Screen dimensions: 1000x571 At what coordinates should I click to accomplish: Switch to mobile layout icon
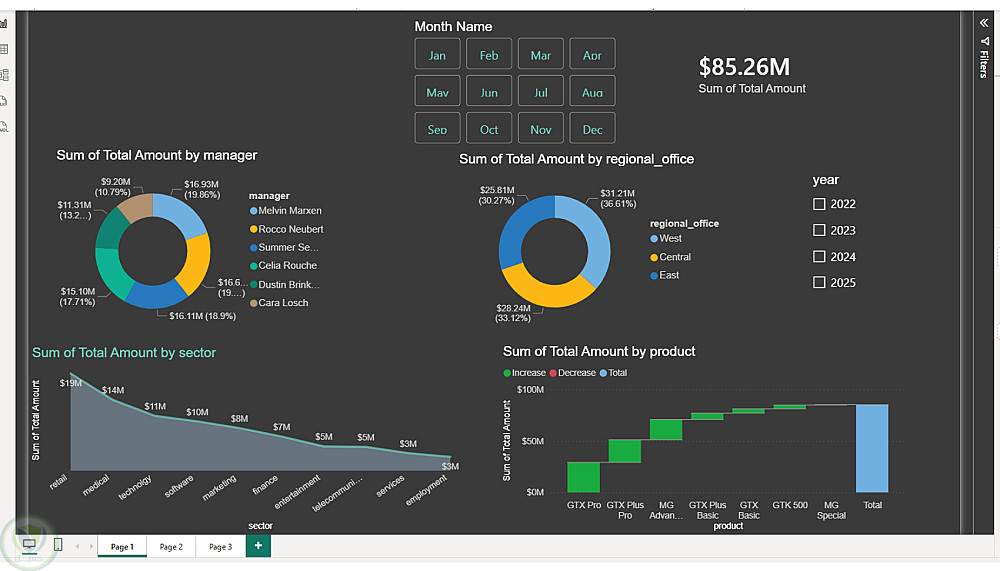click(x=58, y=545)
